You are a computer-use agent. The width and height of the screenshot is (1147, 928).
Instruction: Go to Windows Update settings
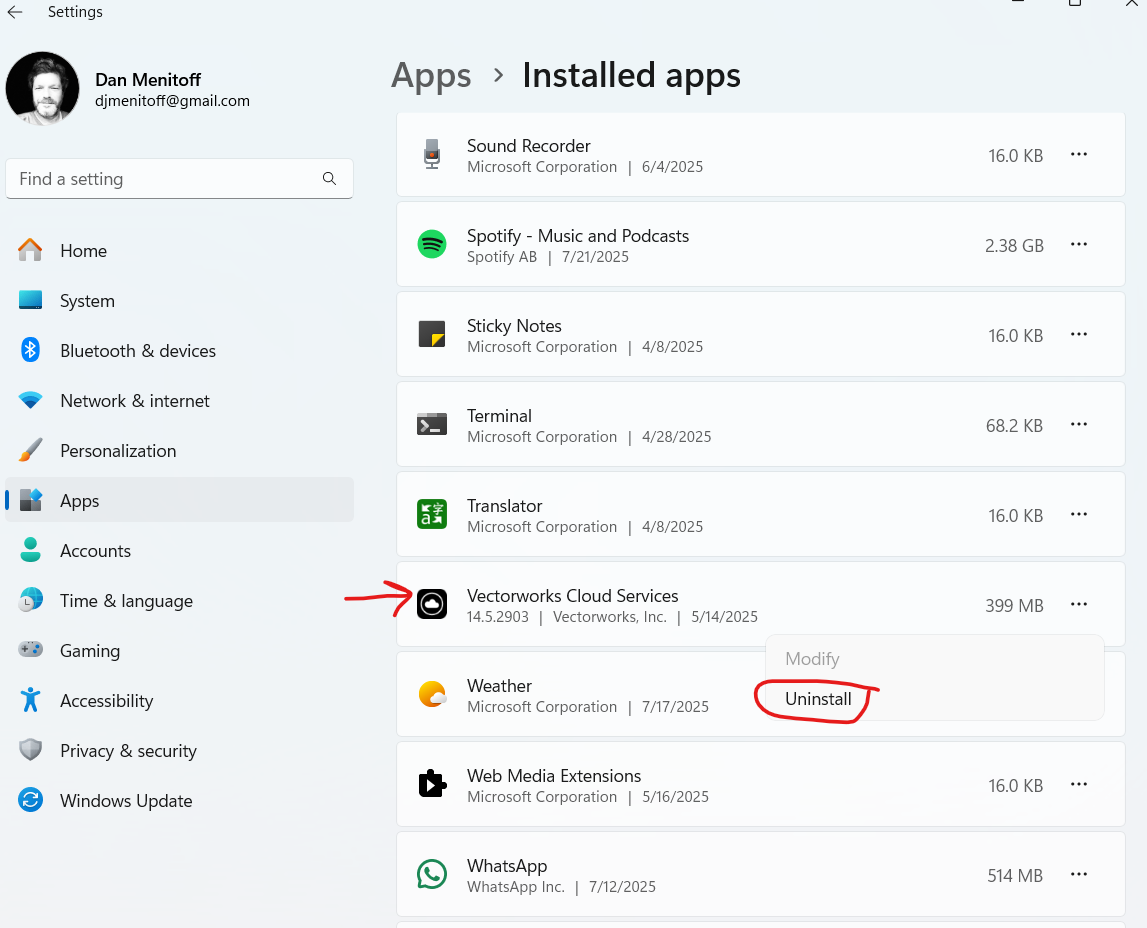tap(126, 801)
